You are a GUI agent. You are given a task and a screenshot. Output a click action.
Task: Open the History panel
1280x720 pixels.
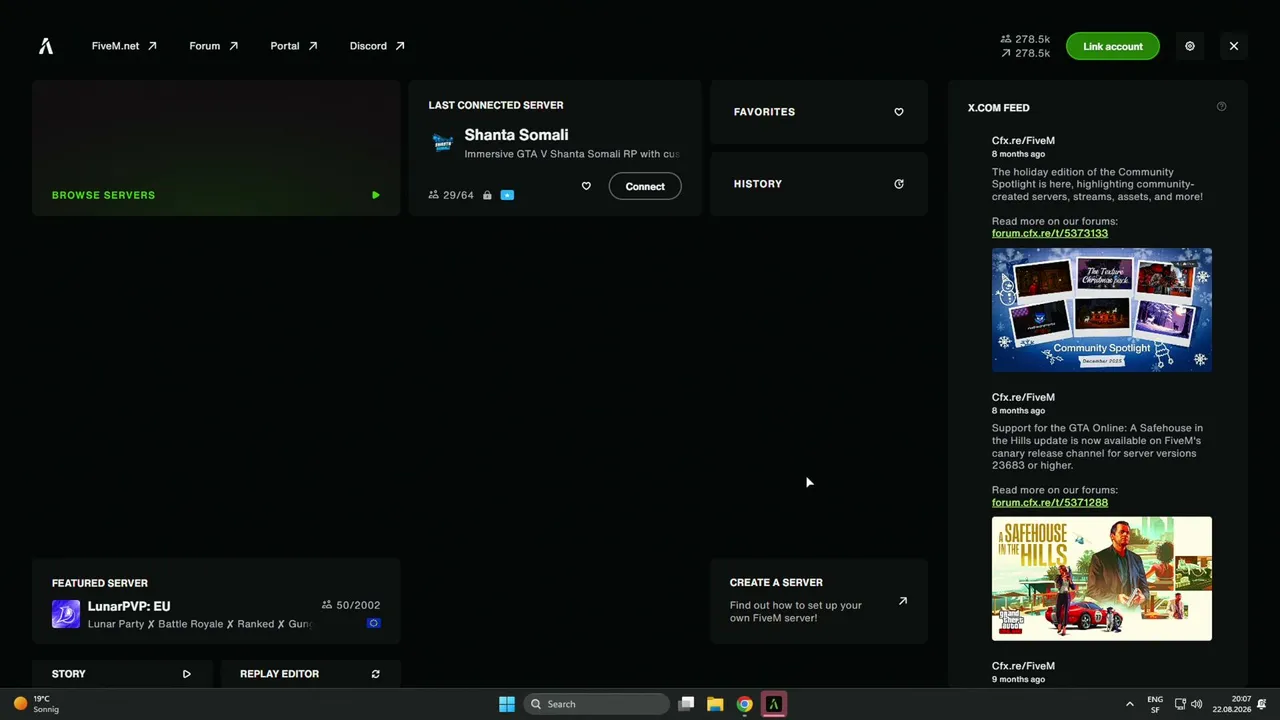coord(819,184)
